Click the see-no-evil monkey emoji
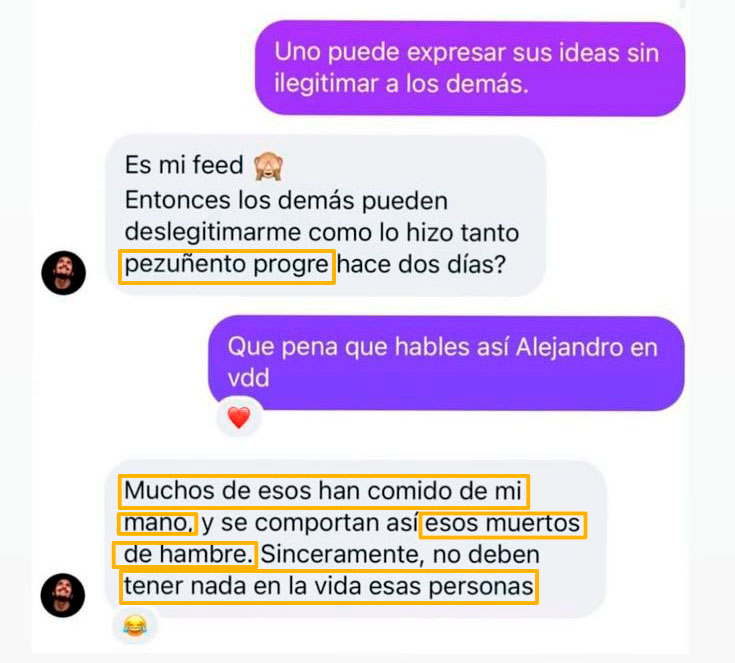Viewport: 735px width, 663px height. [268, 166]
